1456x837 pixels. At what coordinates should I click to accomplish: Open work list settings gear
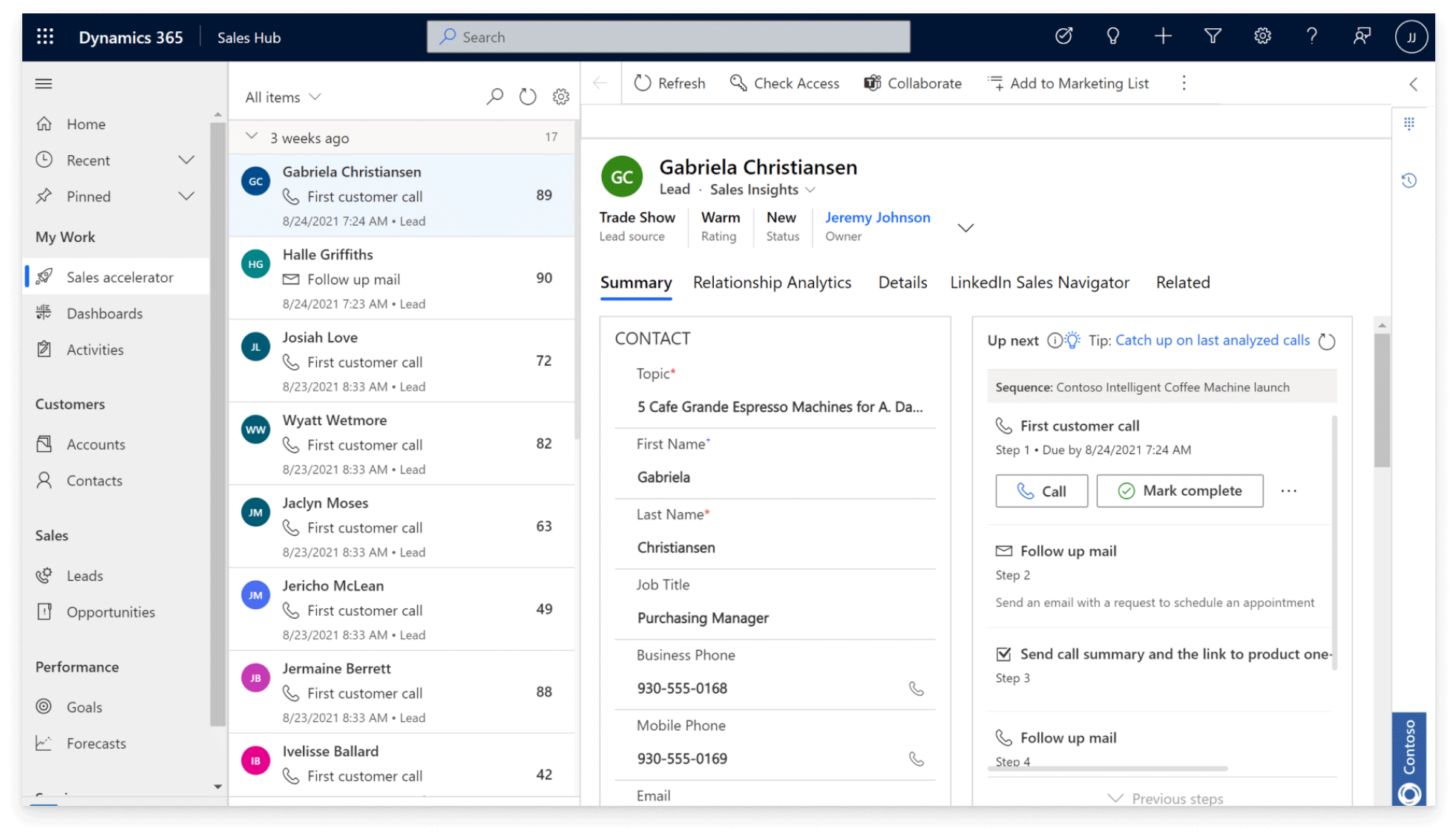pos(561,96)
